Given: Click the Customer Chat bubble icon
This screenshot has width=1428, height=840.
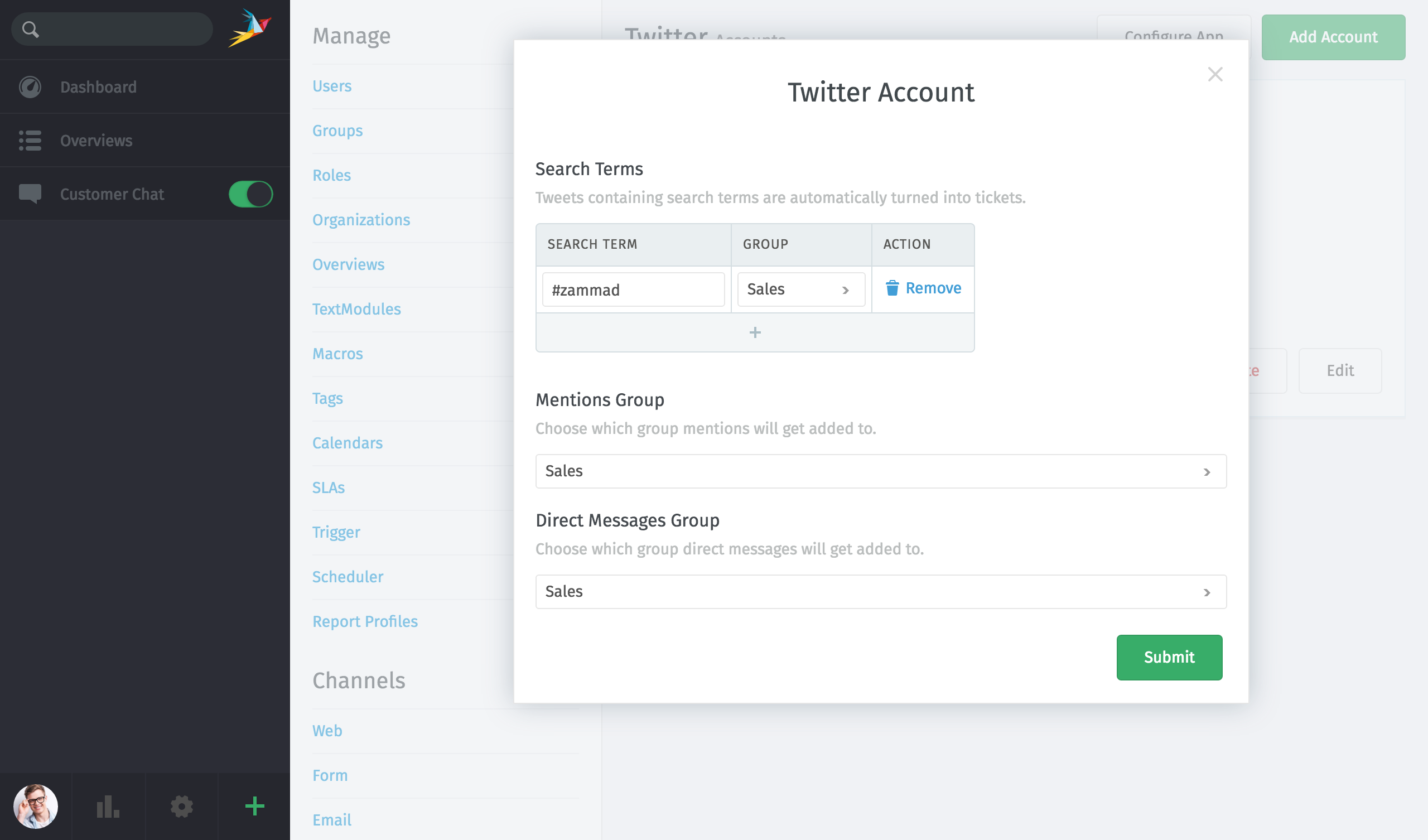Looking at the screenshot, I should coord(30,194).
